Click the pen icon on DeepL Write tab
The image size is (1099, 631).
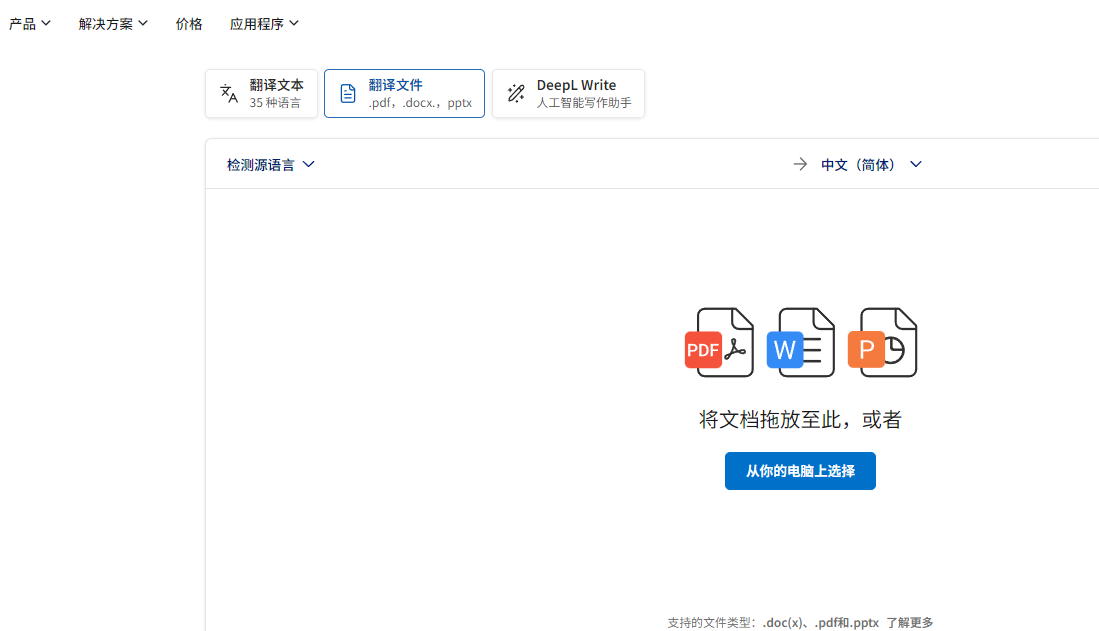click(515, 93)
